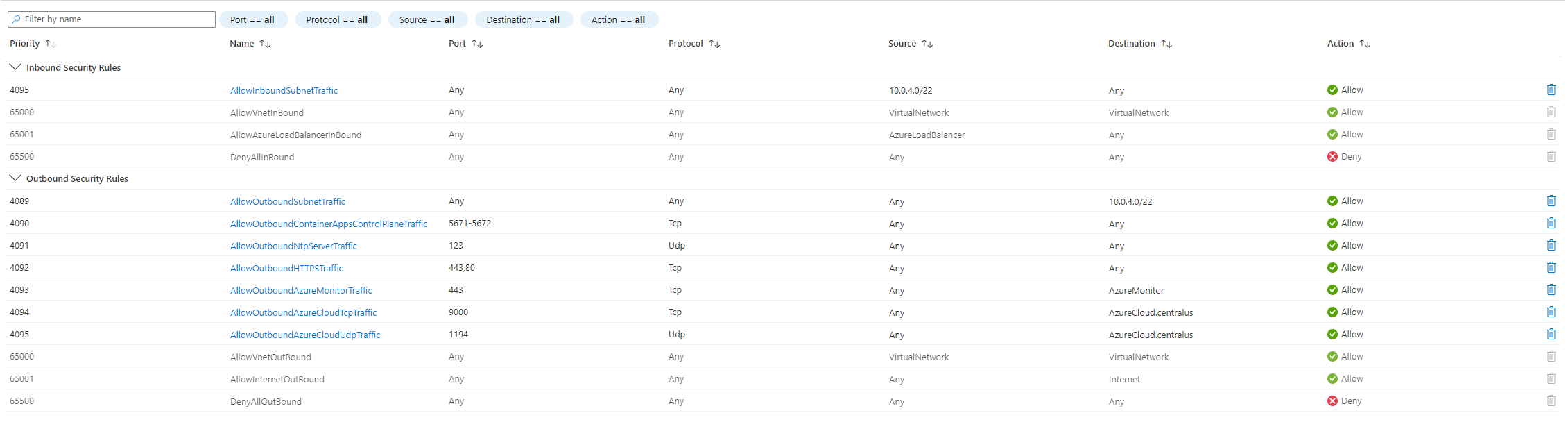Delete the AllowInboundSubnetTraffic rule
1568x429 pixels.
pos(1551,90)
